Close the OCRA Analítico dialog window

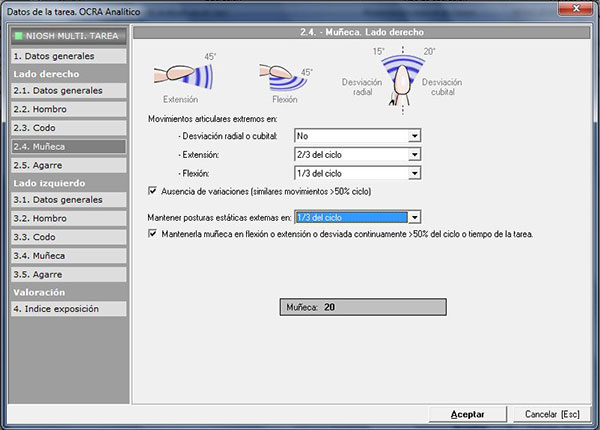(575, 8)
